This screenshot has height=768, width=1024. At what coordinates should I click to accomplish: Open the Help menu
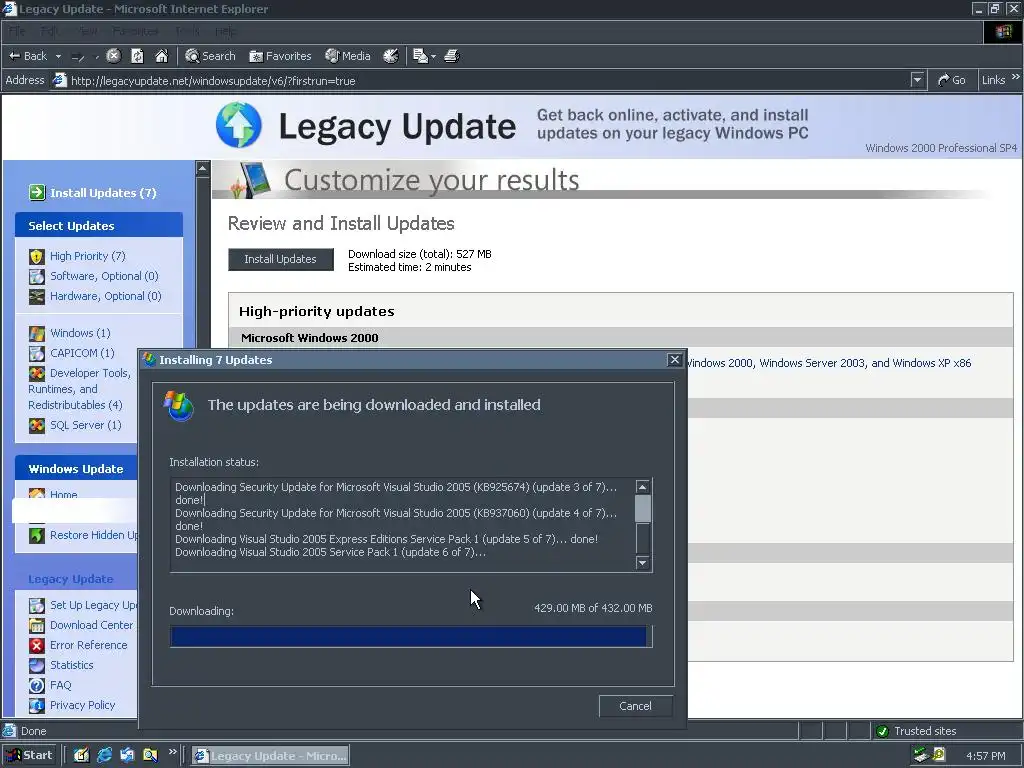226,31
